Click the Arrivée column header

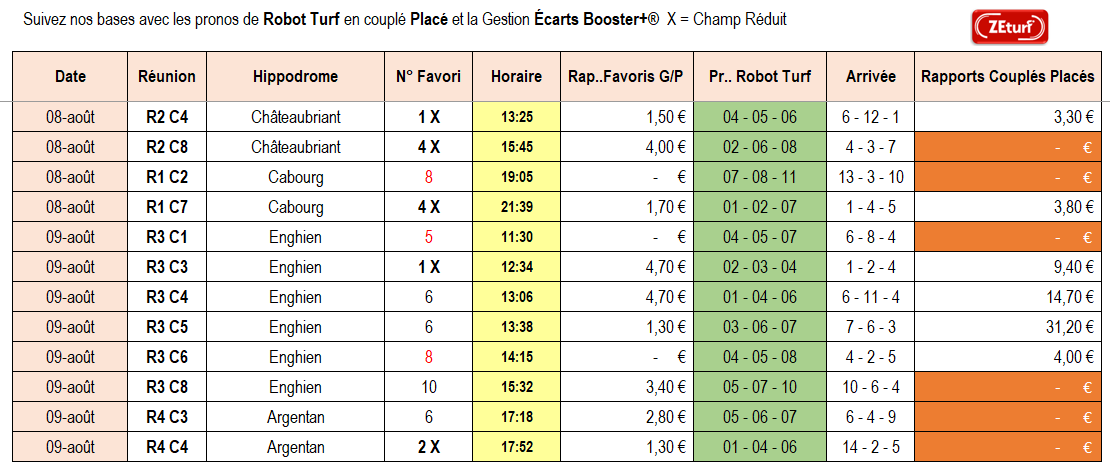(870, 76)
